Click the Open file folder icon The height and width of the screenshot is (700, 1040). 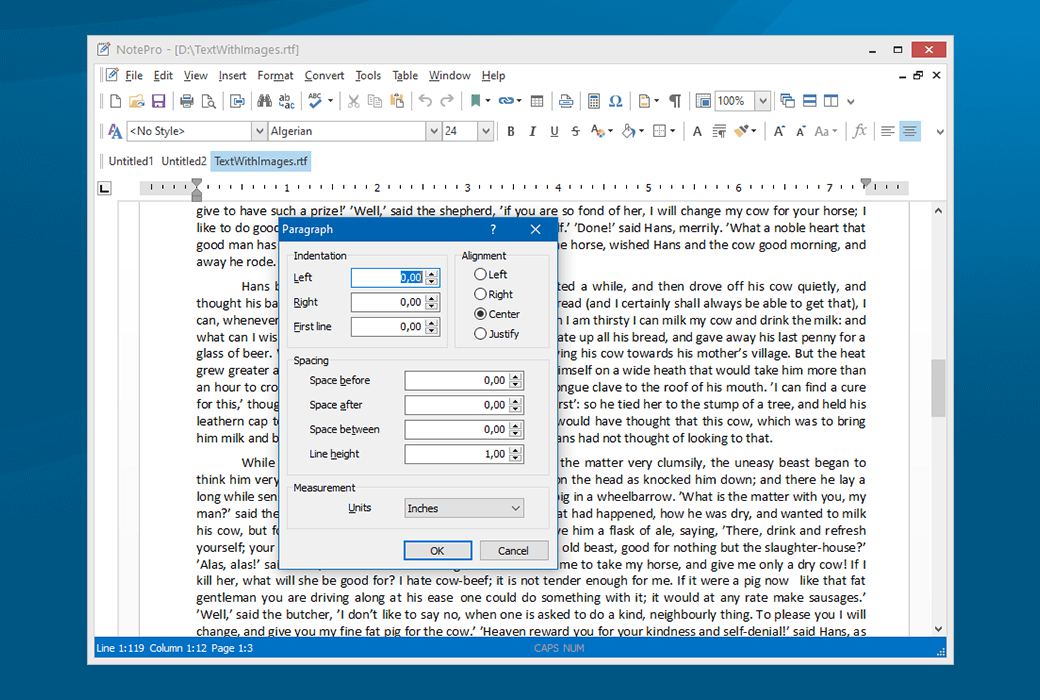137,101
